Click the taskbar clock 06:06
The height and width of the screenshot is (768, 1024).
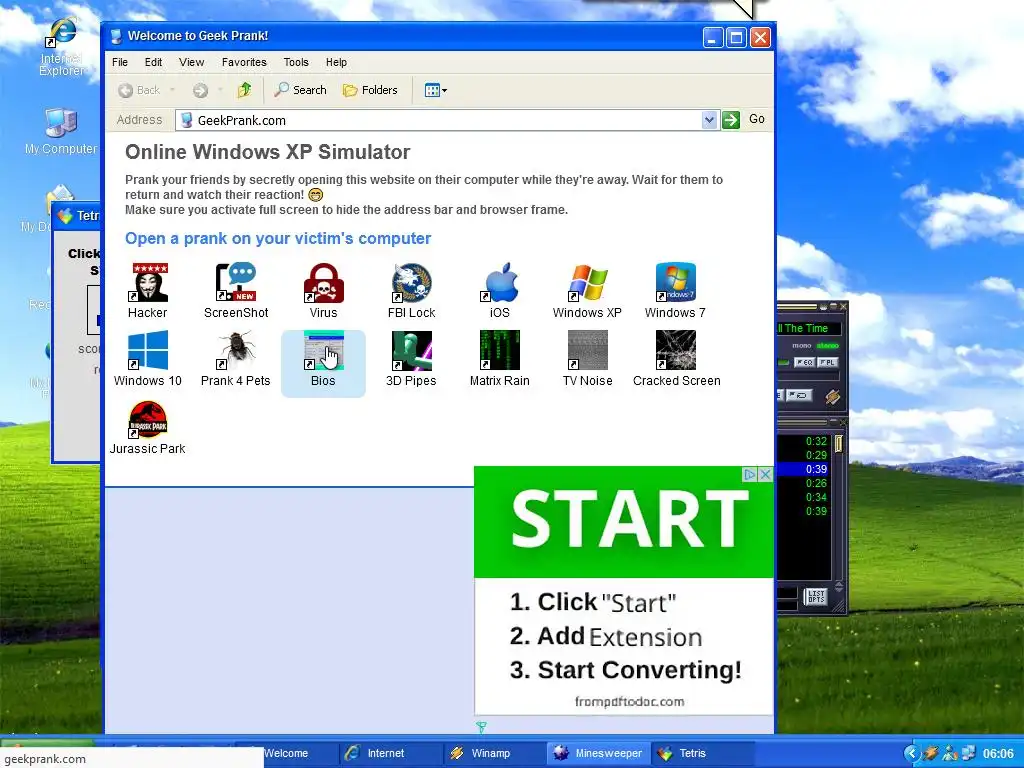pyautogui.click(x=999, y=754)
